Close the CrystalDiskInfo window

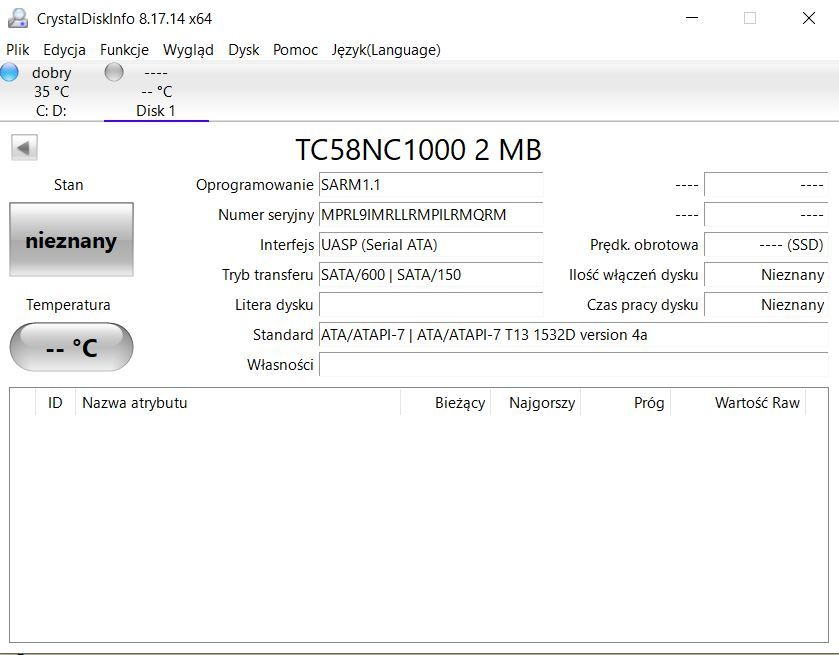809,18
